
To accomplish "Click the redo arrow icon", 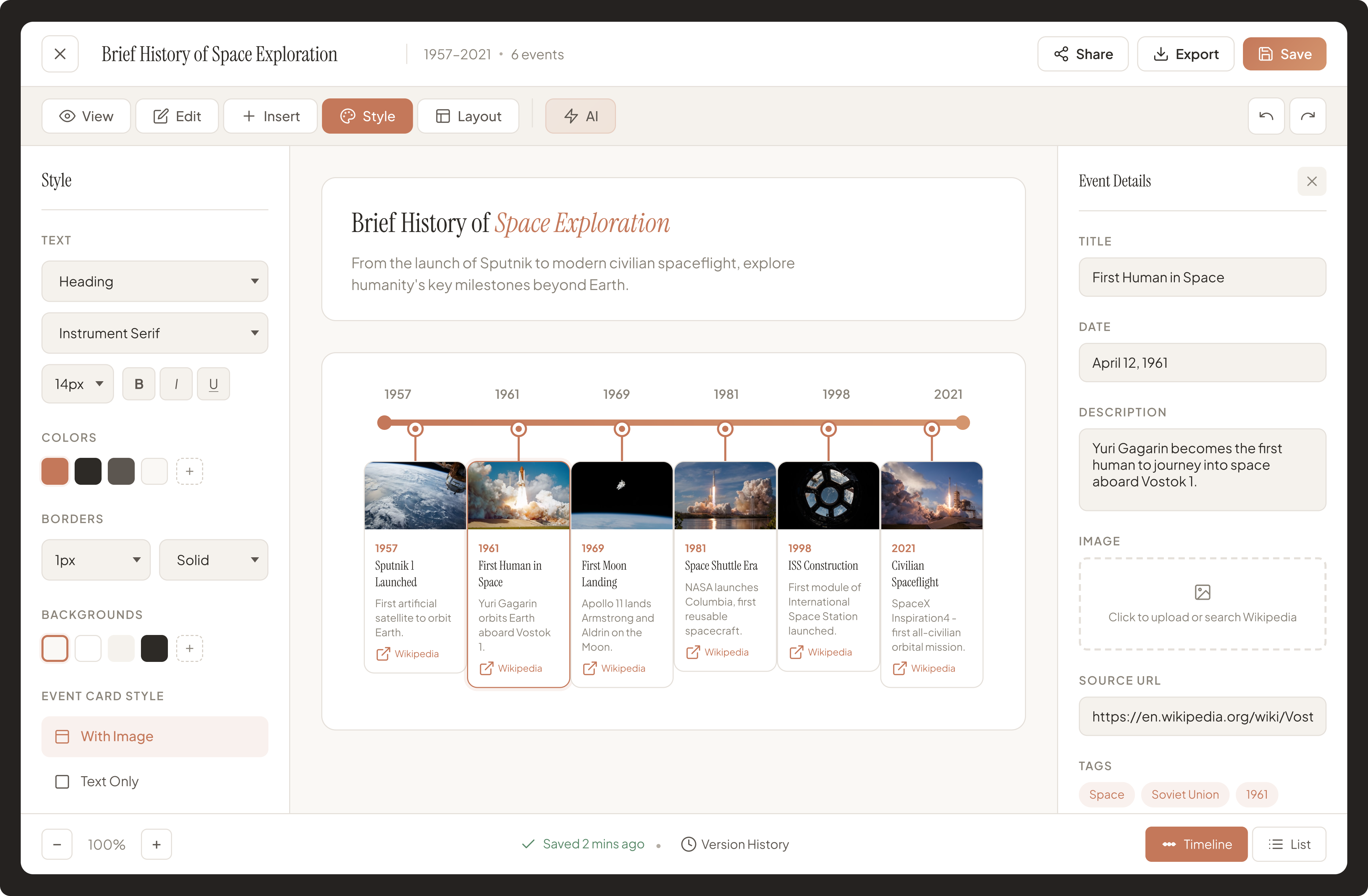I will coord(1308,115).
